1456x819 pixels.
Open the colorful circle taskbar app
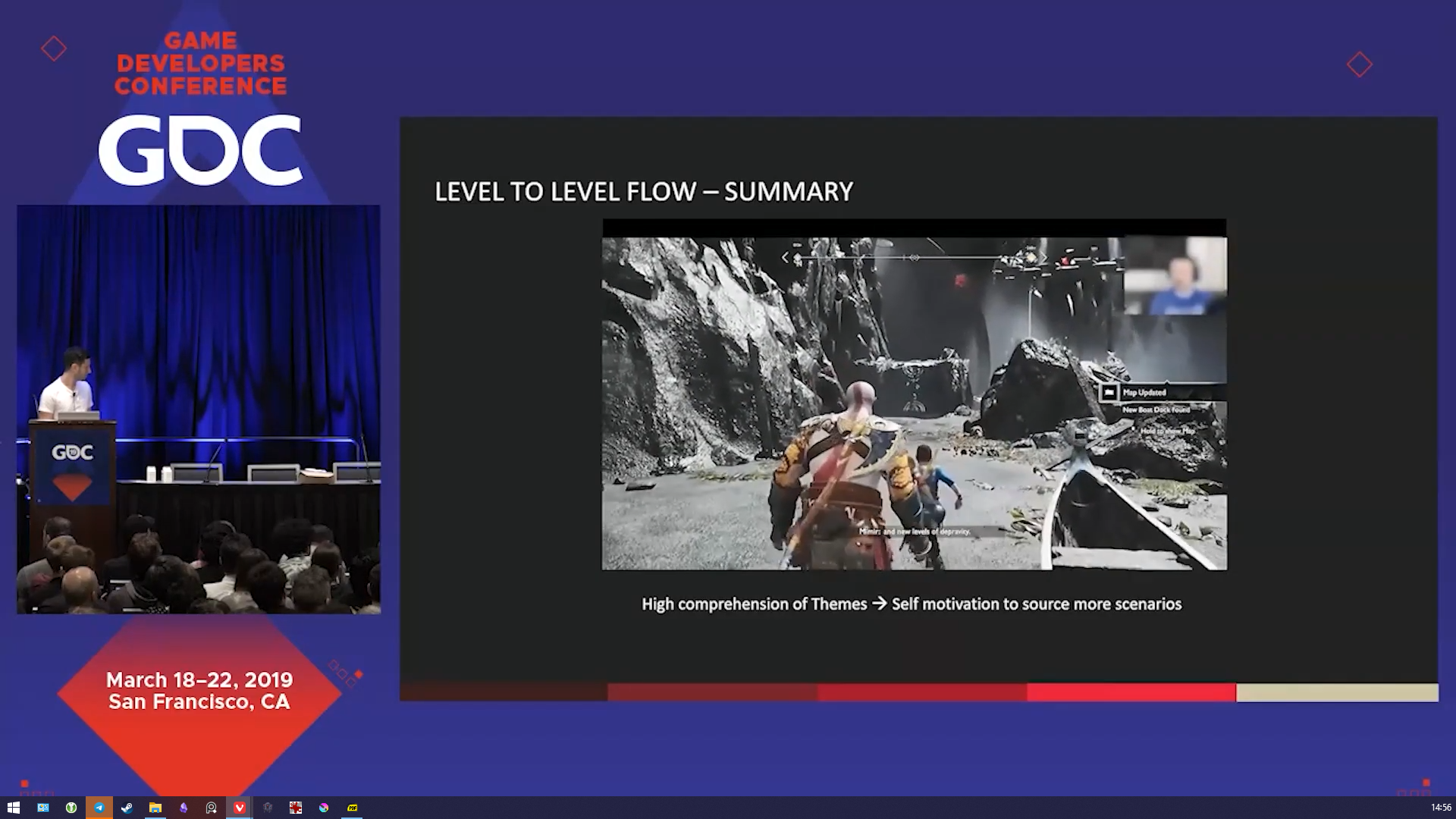pos(324,808)
